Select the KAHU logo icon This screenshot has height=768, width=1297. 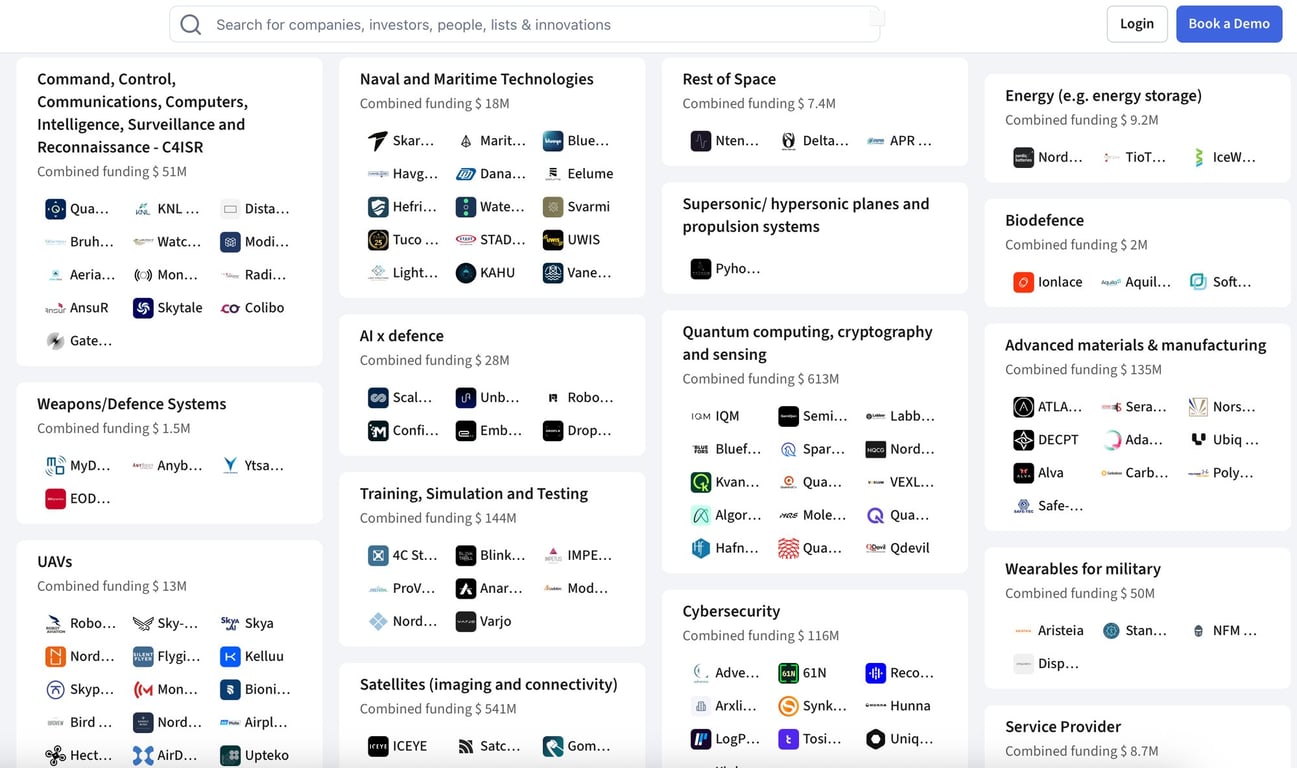point(466,273)
